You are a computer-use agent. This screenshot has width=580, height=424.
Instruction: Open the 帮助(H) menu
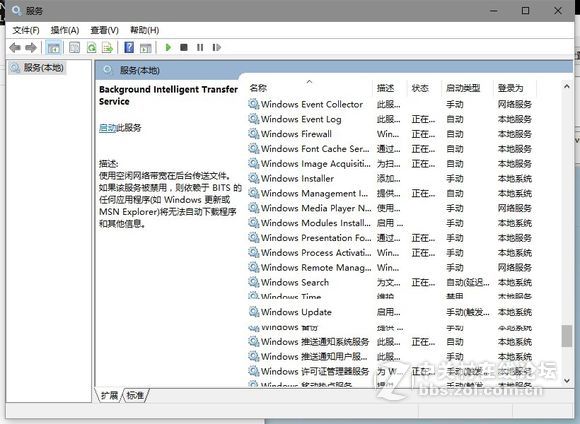click(144, 30)
